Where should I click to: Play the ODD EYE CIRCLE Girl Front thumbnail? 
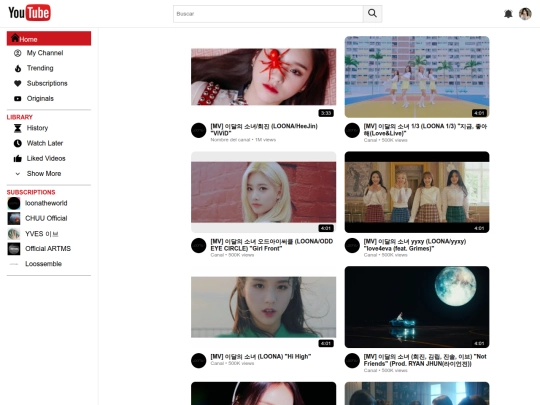(263, 192)
